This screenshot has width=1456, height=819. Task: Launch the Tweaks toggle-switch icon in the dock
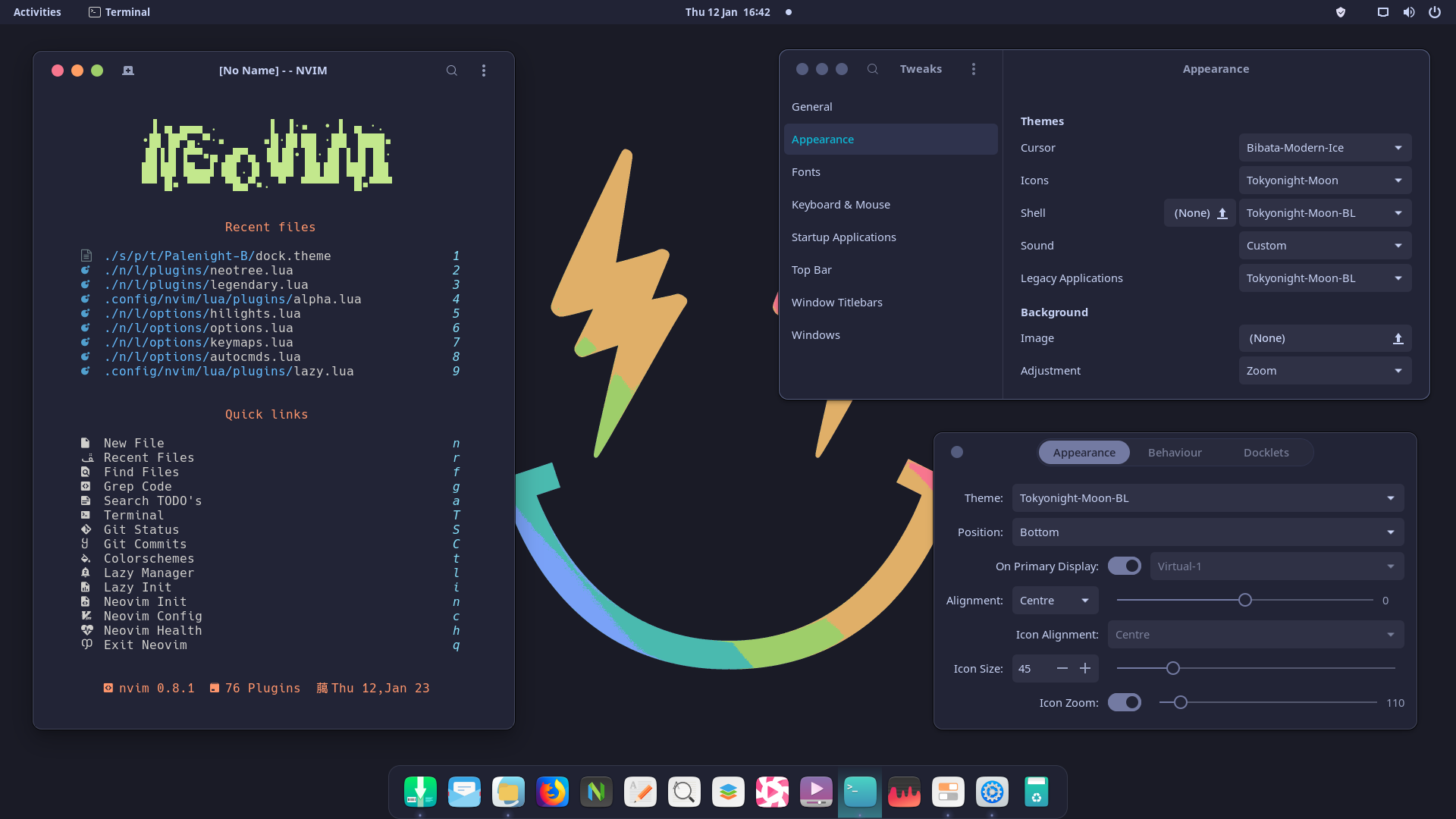click(948, 792)
